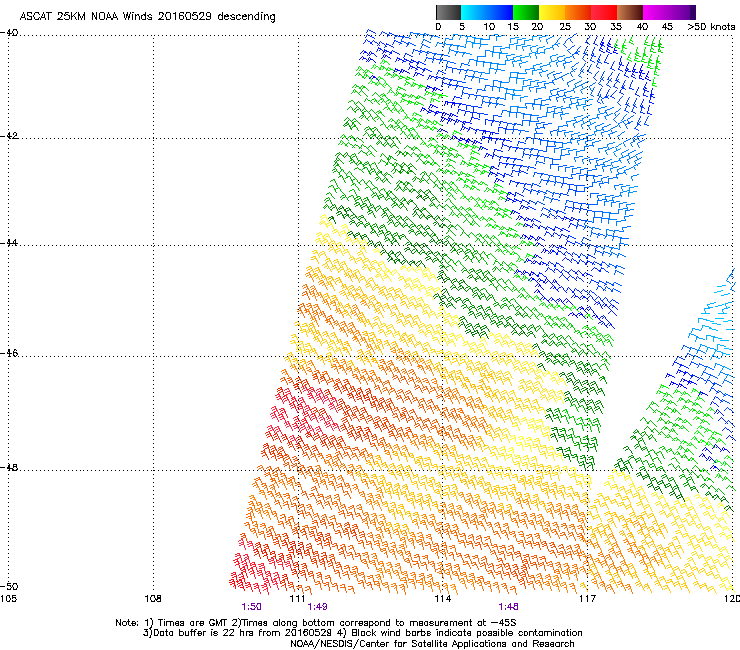
Task: Click the 'Data buffer is 22 hrs' note line
Action: click(363, 633)
